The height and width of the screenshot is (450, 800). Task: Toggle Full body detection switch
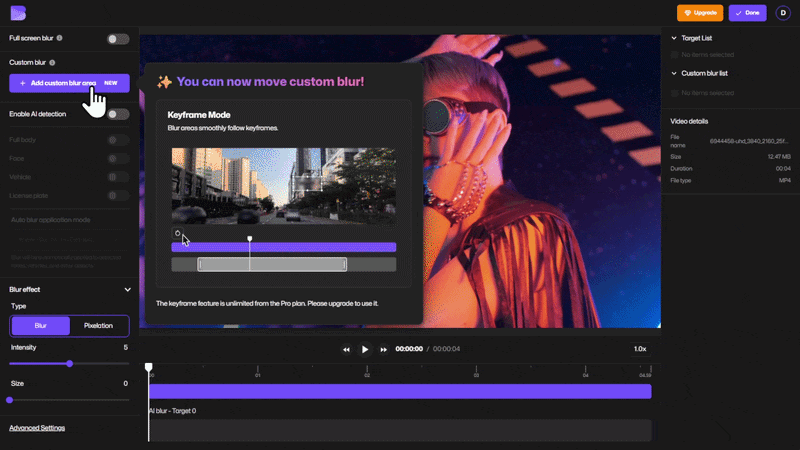(x=118, y=140)
